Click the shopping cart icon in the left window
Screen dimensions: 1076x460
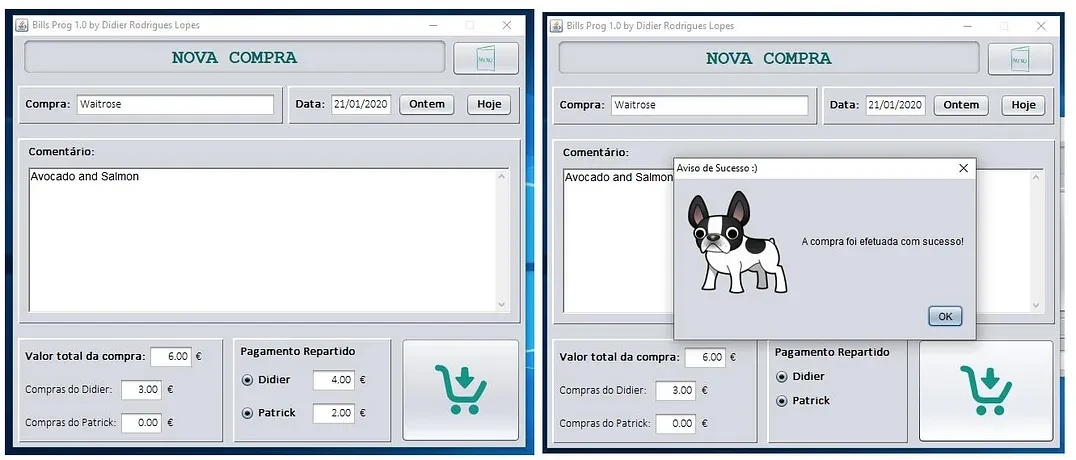(x=461, y=390)
